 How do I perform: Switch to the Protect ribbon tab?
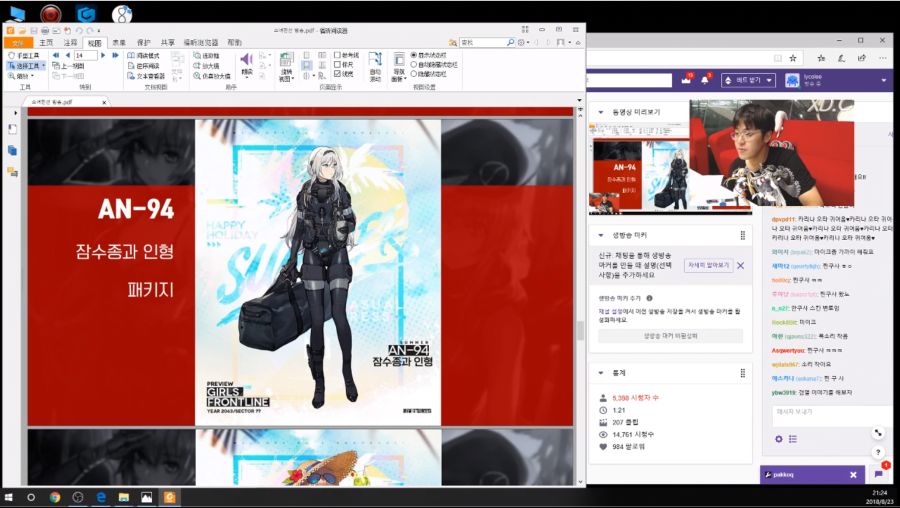[x=143, y=42]
